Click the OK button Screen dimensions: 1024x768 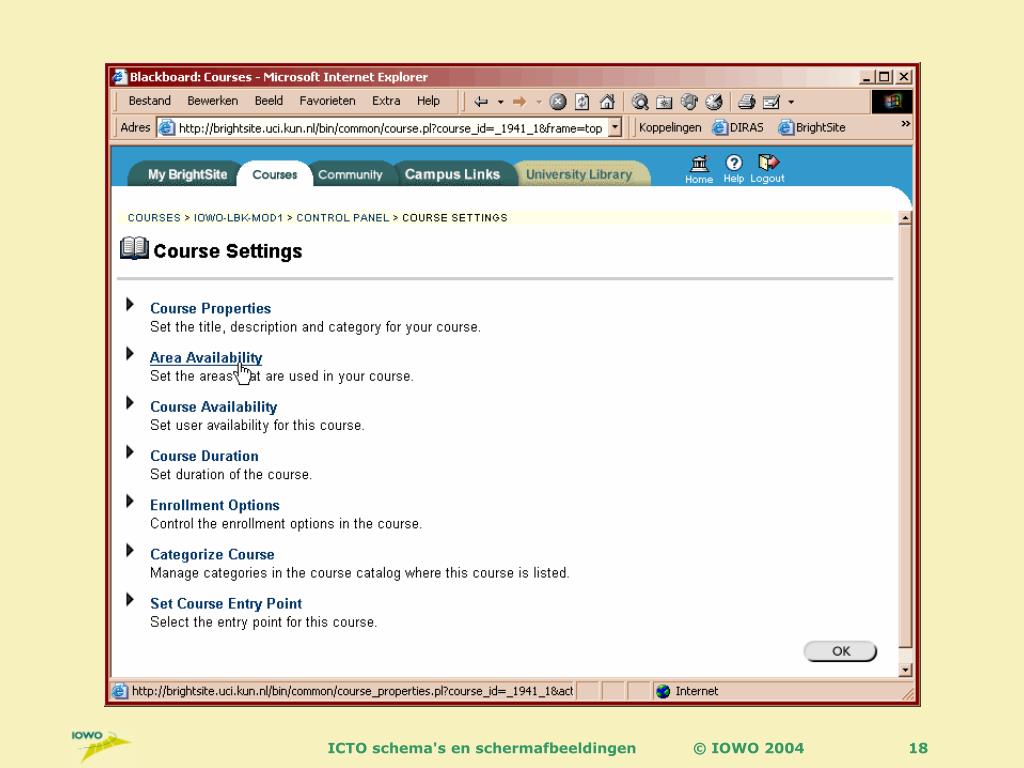click(x=840, y=651)
